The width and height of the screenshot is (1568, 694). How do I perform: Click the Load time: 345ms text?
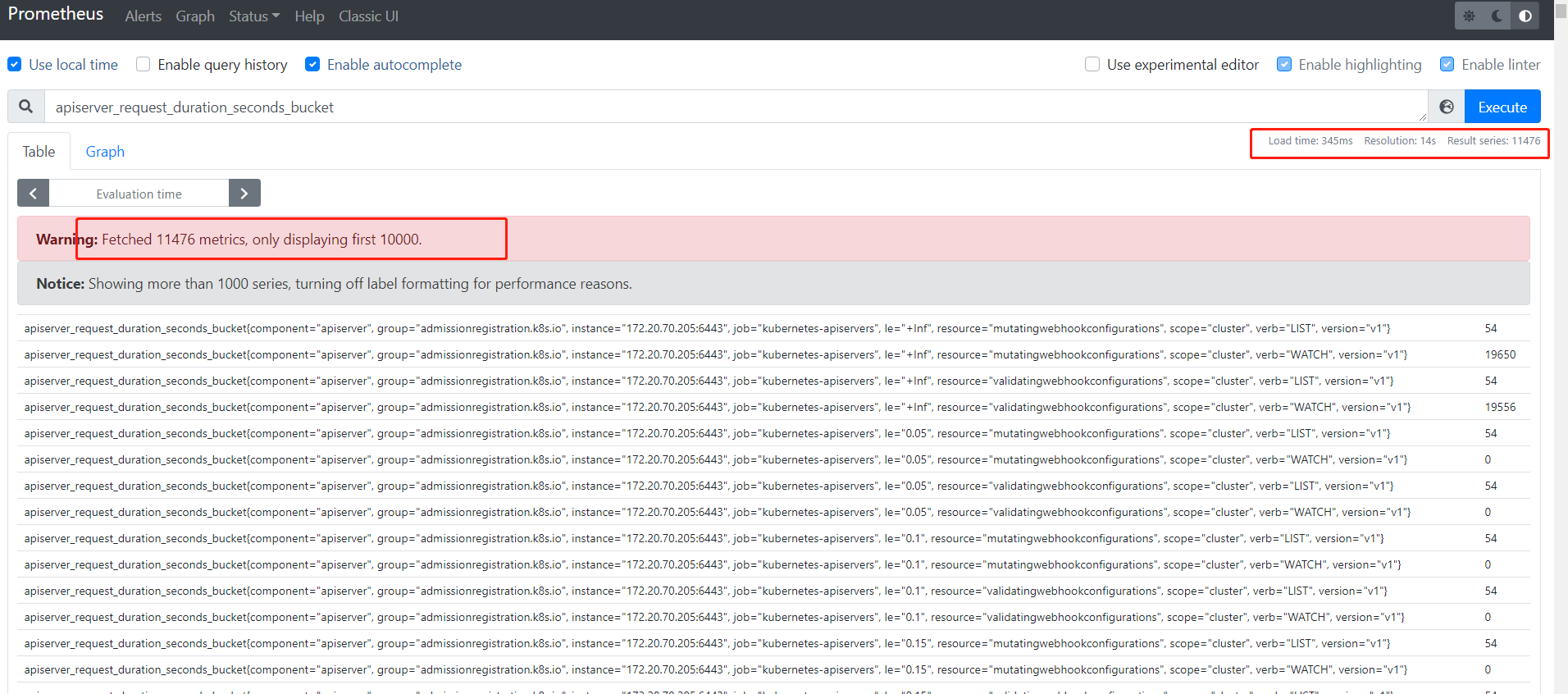(1310, 141)
